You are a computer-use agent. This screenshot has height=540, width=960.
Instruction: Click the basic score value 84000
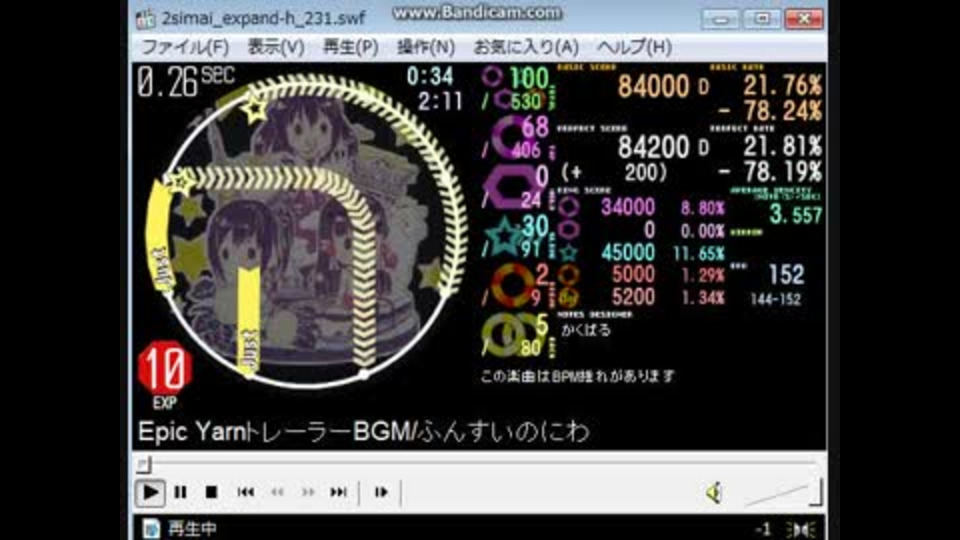point(653,86)
